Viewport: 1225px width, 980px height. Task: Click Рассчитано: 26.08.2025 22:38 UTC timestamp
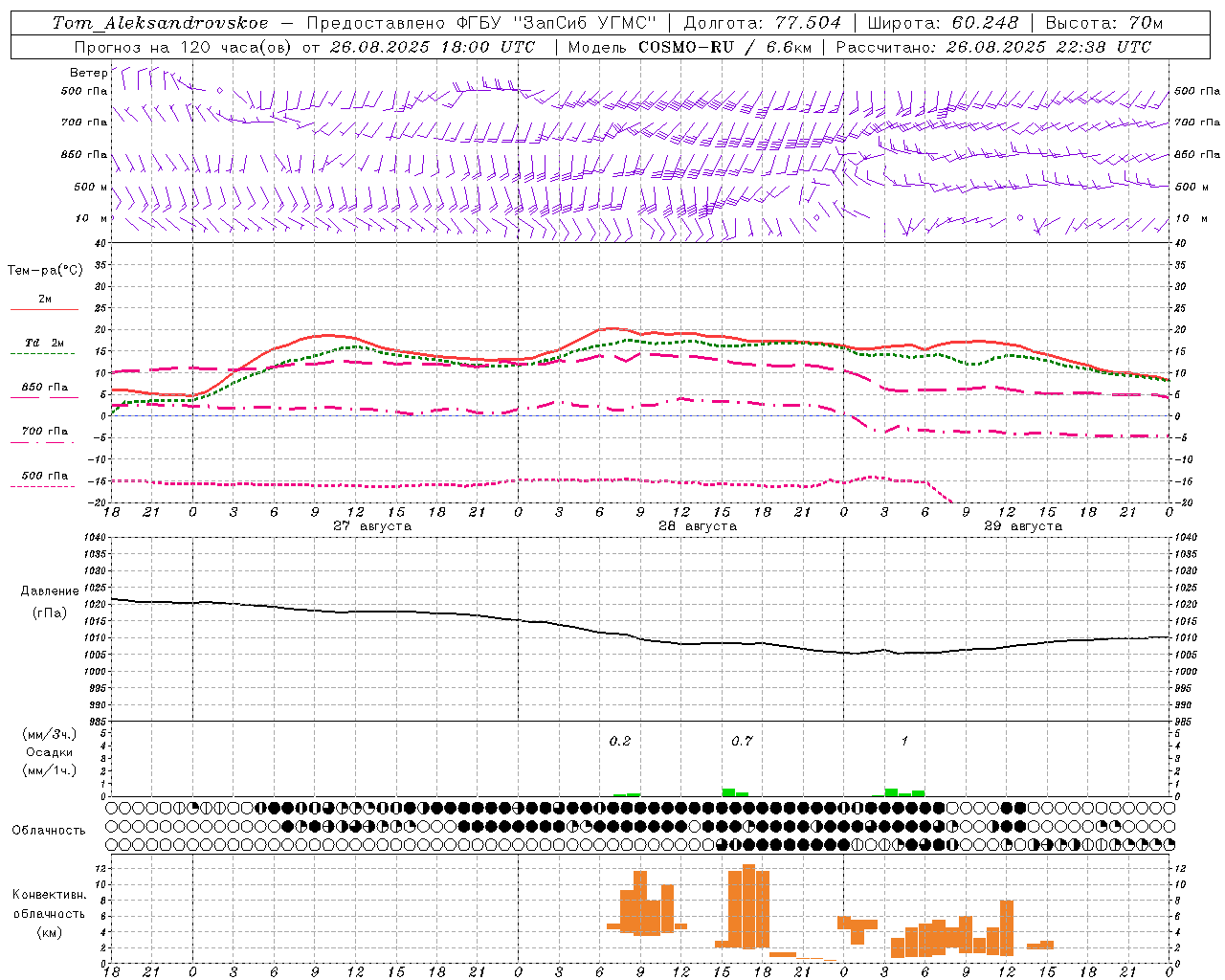(x=993, y=47)
